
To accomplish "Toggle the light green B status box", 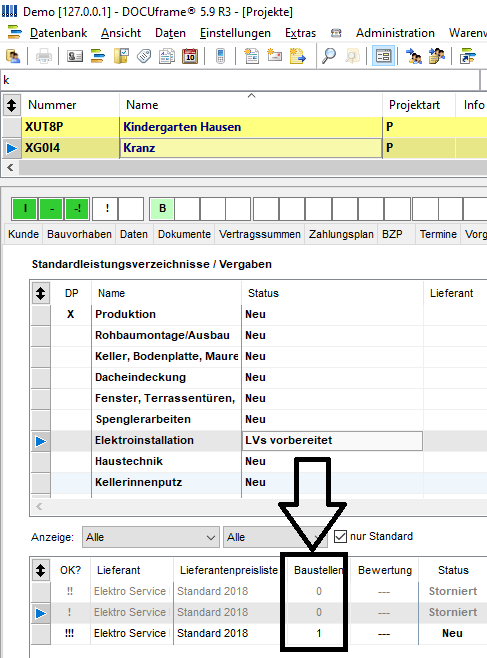I will click(162, 209).
